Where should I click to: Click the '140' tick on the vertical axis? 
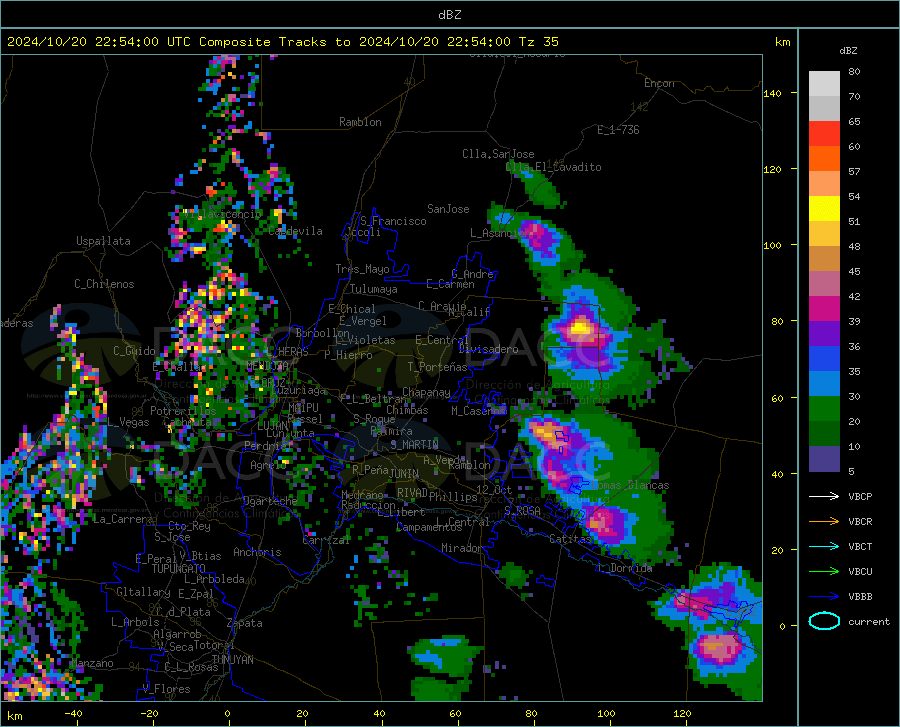[x=772, y=94]
